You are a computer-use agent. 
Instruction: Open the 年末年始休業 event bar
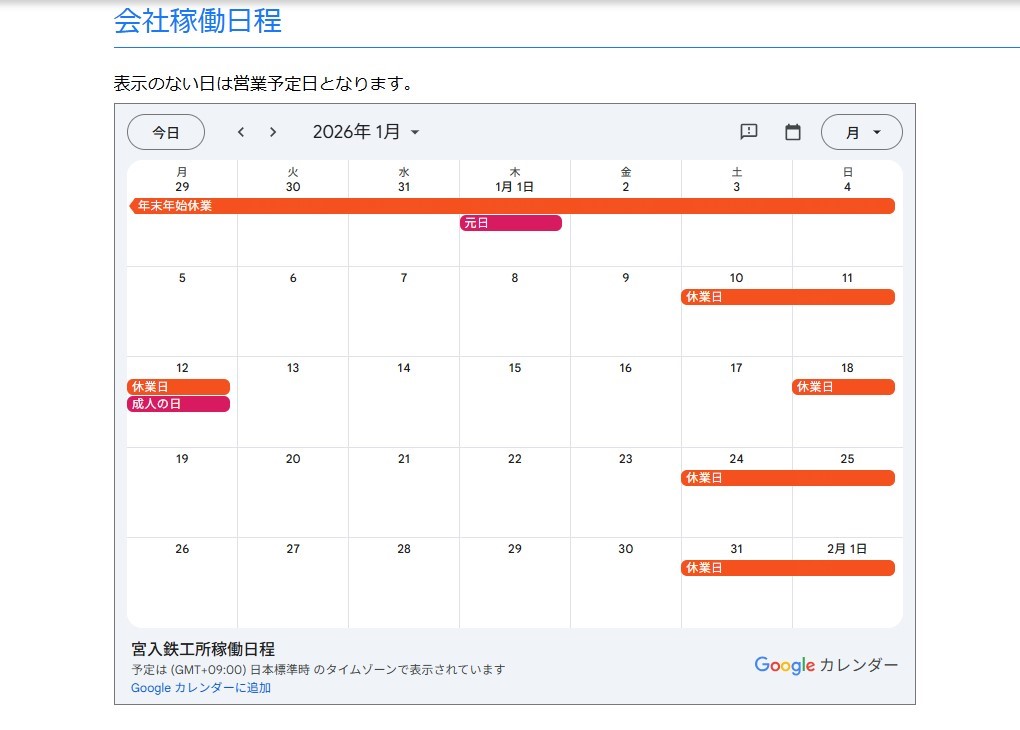pos(512,206)
